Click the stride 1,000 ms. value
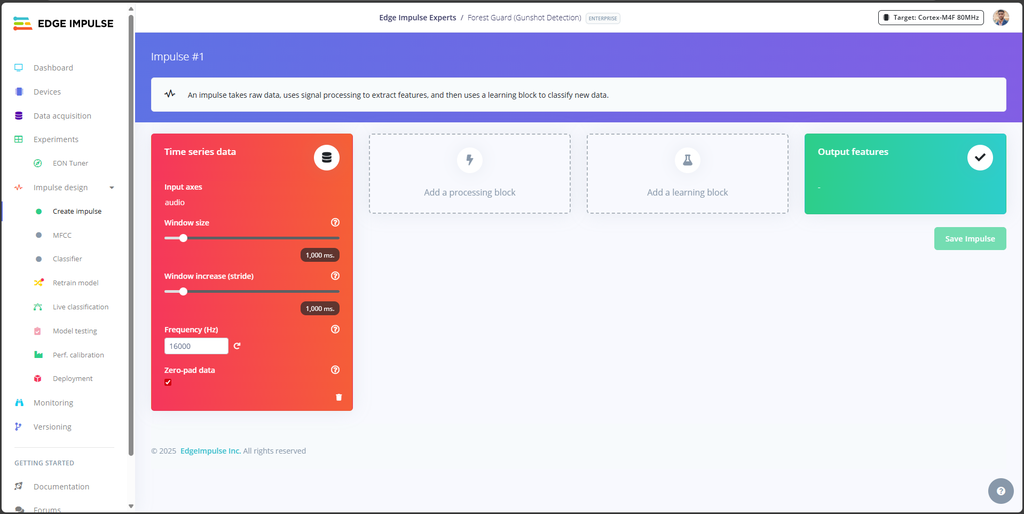 pyautogui.click(x=320, y=308)
